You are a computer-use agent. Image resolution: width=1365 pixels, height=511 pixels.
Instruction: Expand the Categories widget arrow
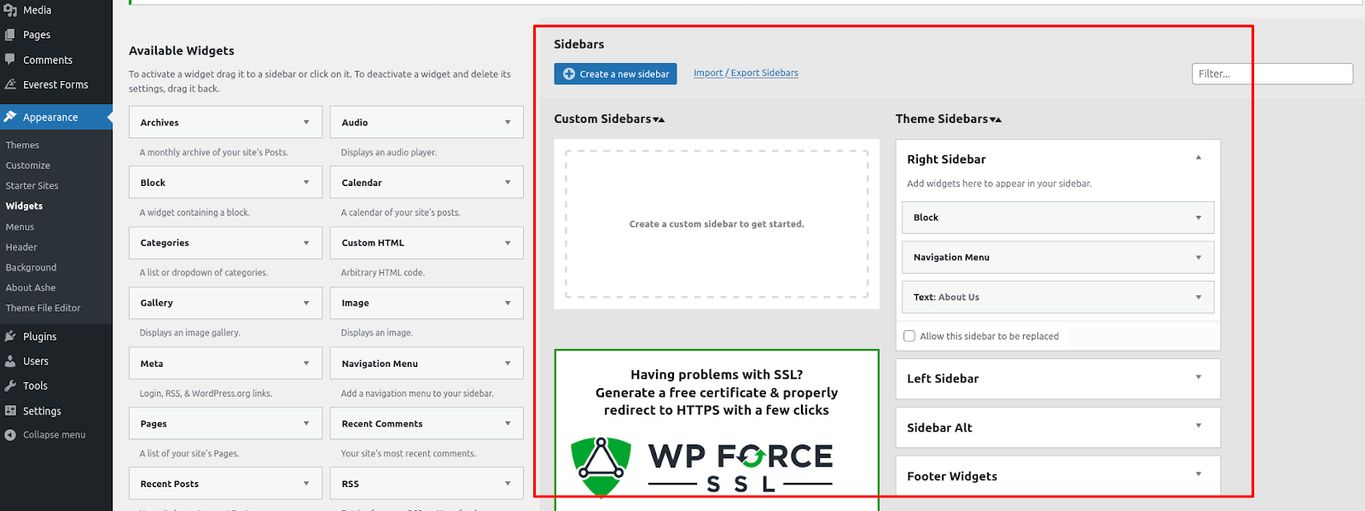point(306,243)
